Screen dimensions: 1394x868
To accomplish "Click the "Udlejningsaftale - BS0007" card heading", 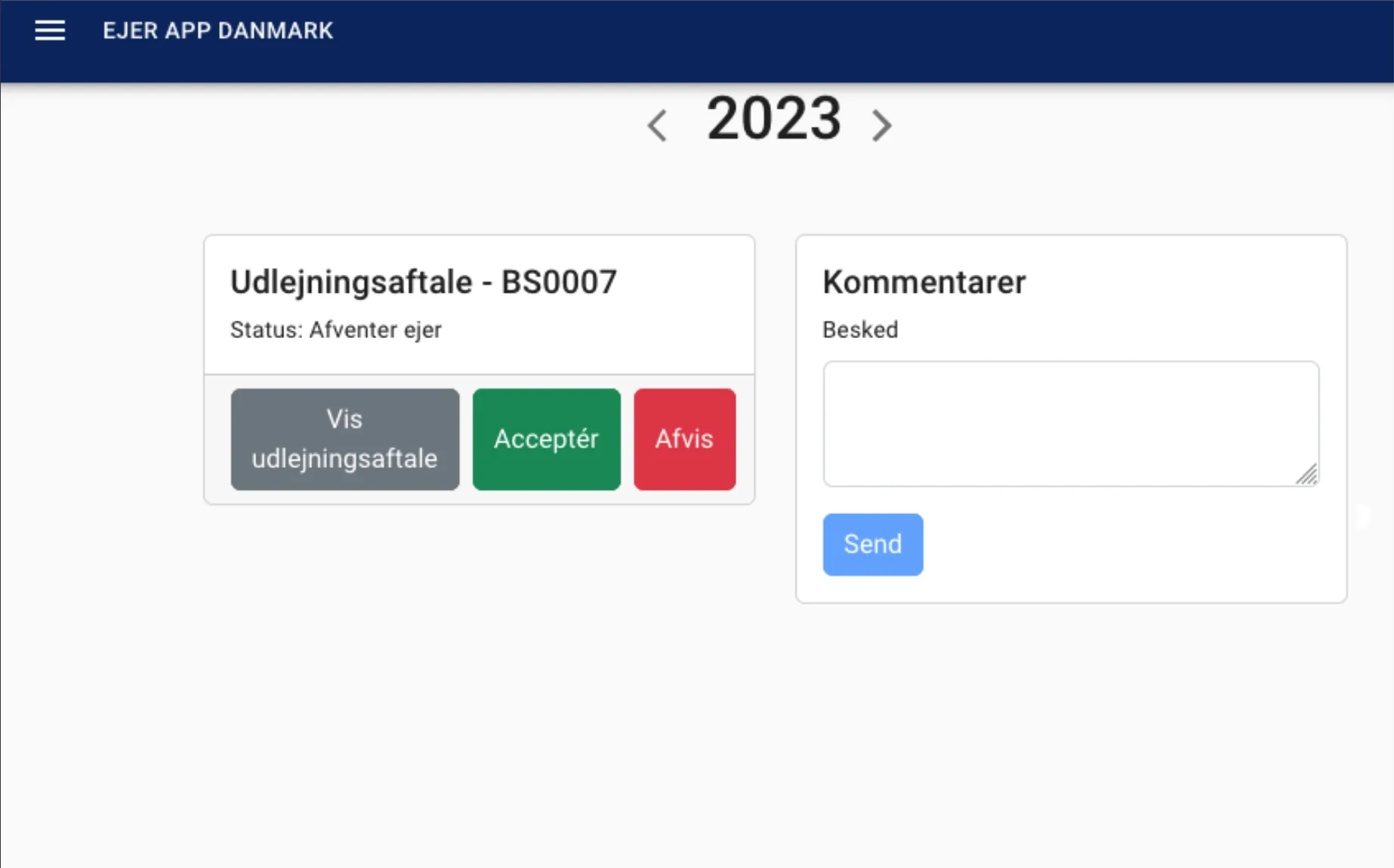I will pyautogui.click(x=423, y=281).
